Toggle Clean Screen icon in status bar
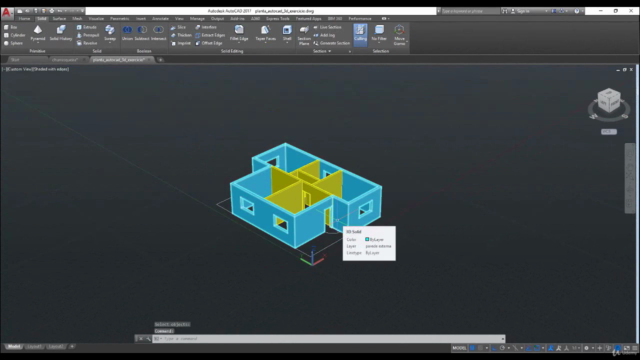 pyautogui.click(x=627, y=348)
